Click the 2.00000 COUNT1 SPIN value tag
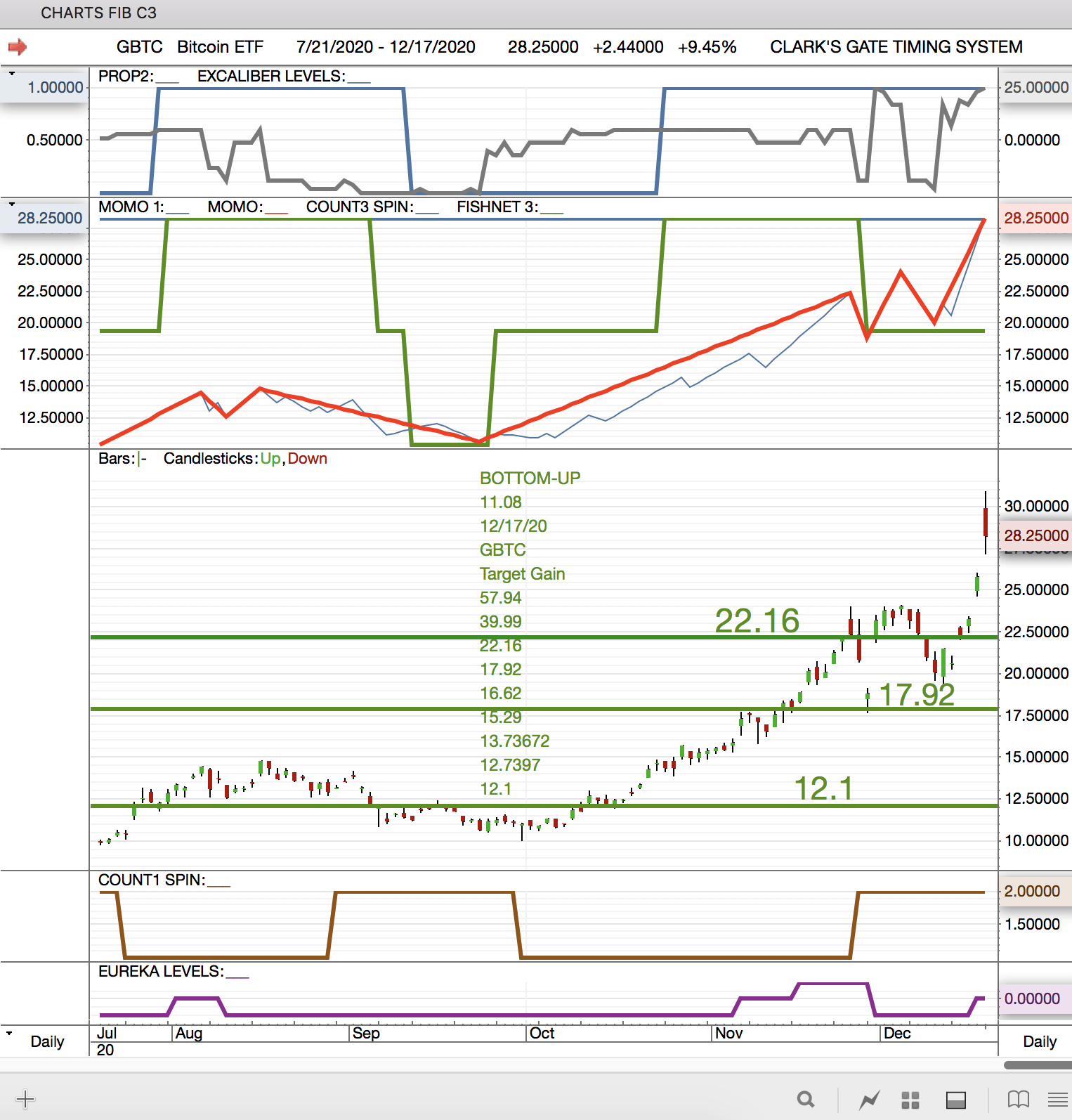Screen dimensions: 1072x1120 pos(1035,891)
